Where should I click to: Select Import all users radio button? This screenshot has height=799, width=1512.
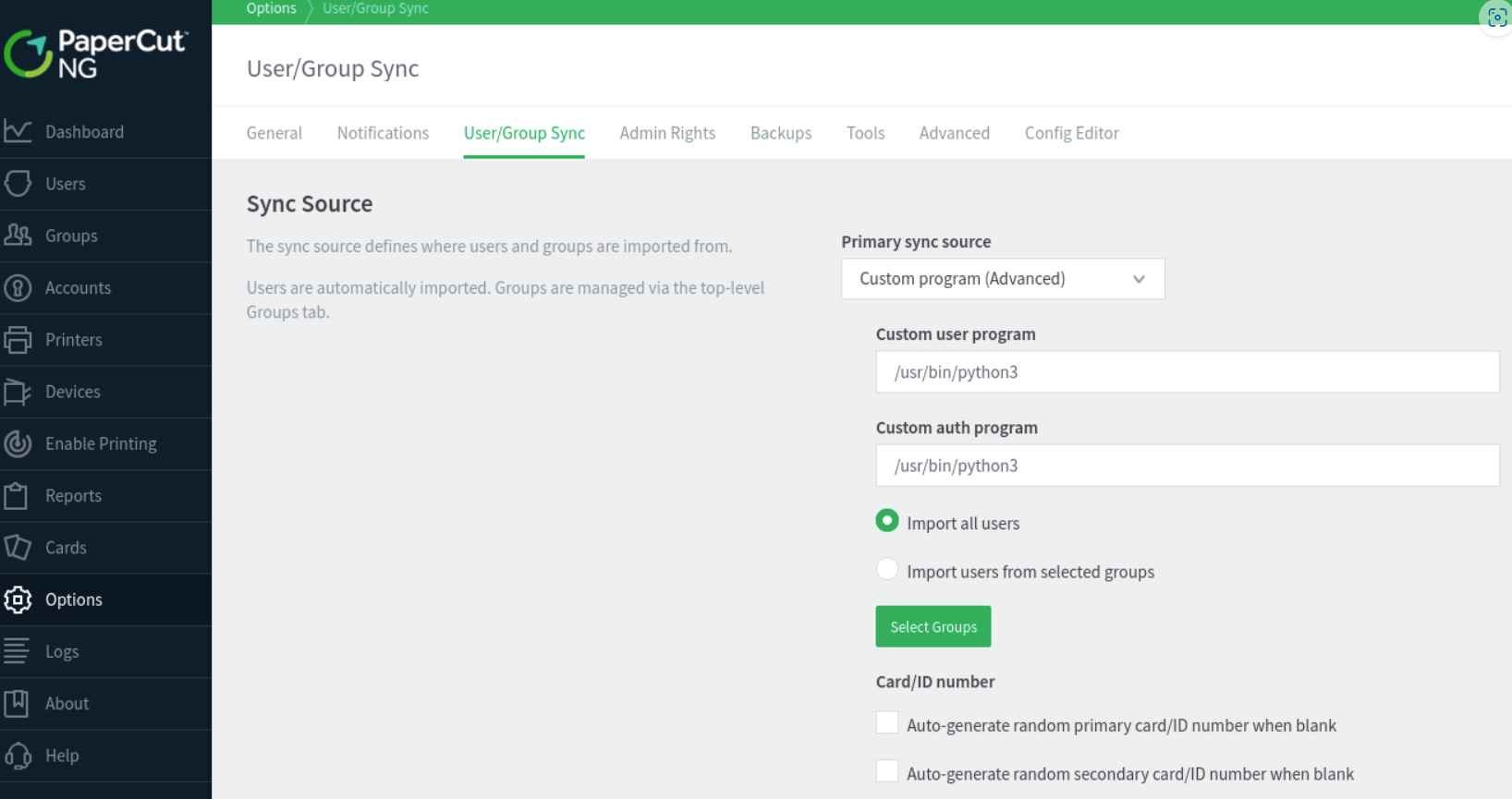tap(887, 521)
